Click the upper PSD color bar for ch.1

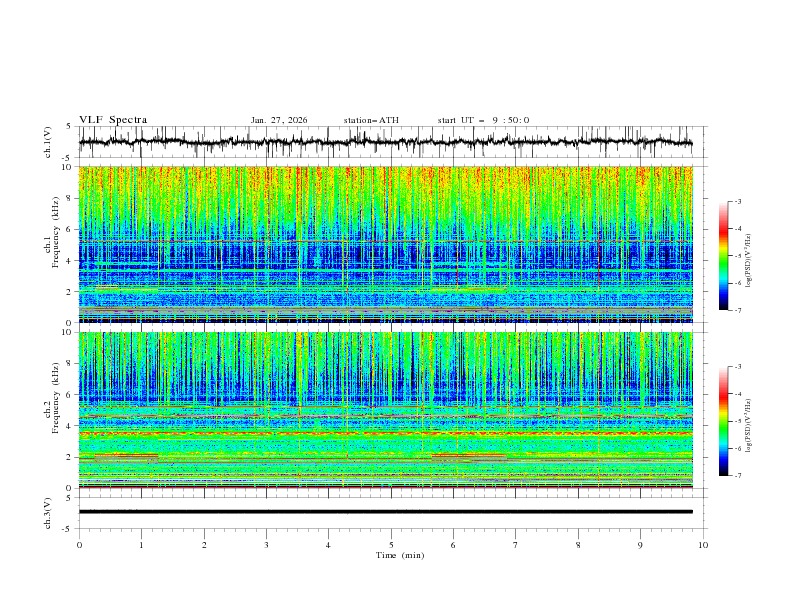pos(724,256)
